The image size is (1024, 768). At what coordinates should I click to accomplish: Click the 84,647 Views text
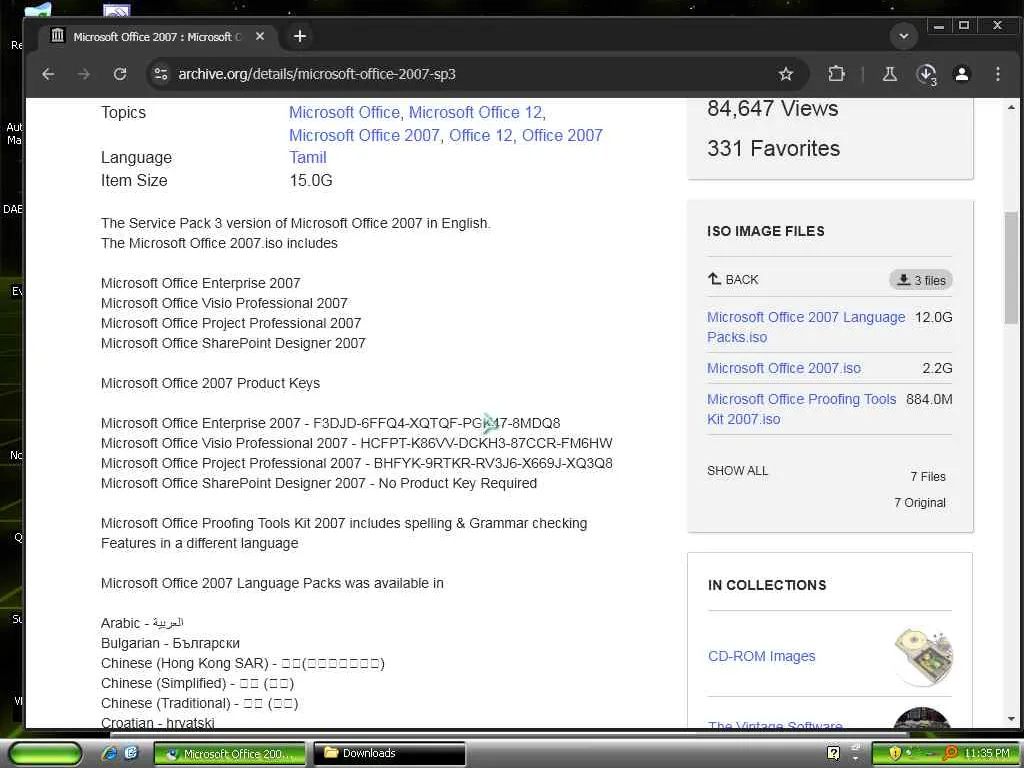tap(773, 108)
